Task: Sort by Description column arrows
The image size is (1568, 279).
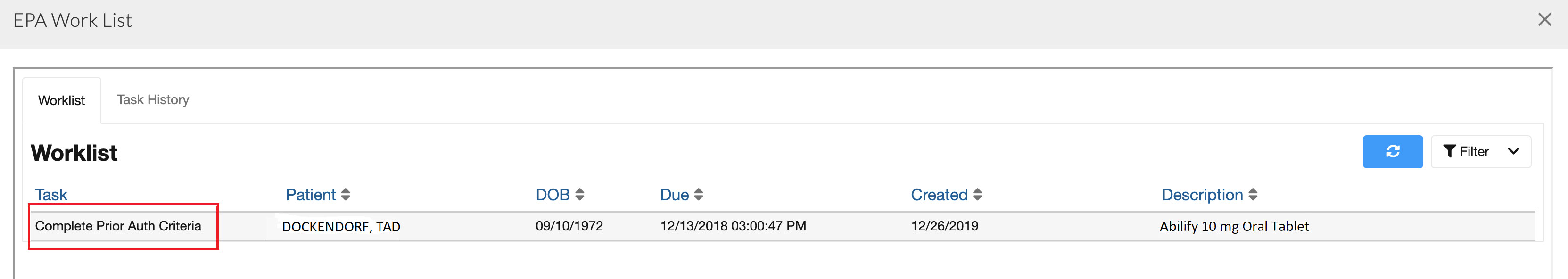Action: tap(1253, 195)
